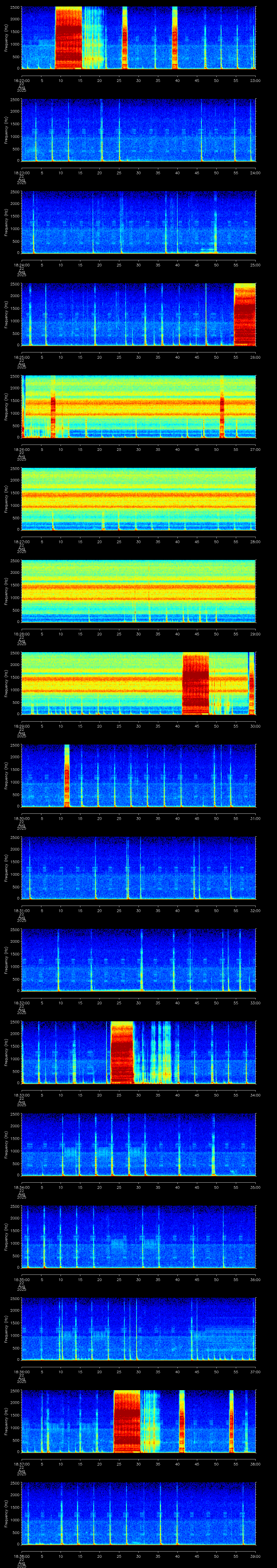277x1568 pixels.
Task: Open the 18:31:00 spectrogram panel
Action: tap(139, 868)
